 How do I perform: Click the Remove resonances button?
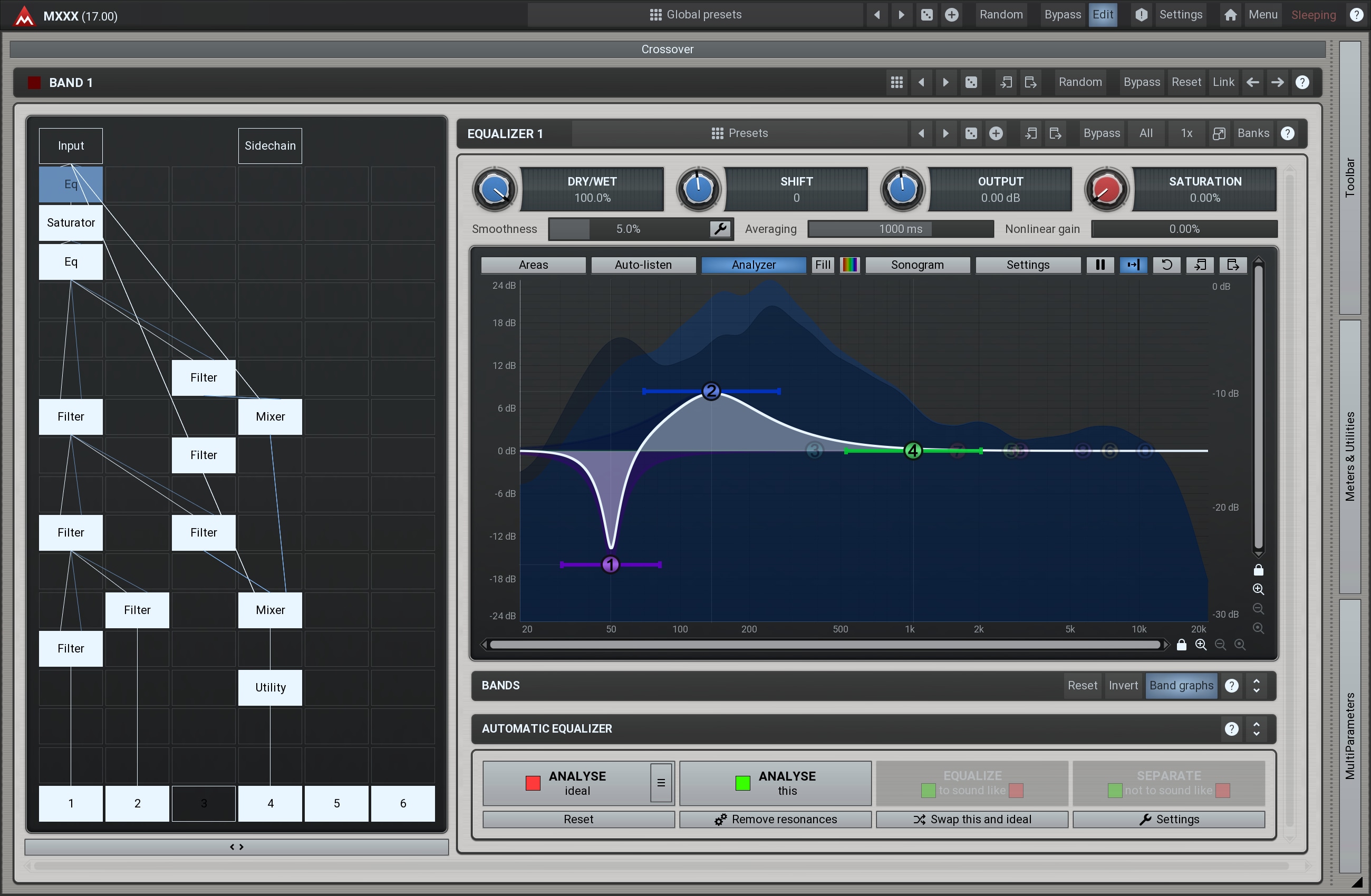pos(775,820)
